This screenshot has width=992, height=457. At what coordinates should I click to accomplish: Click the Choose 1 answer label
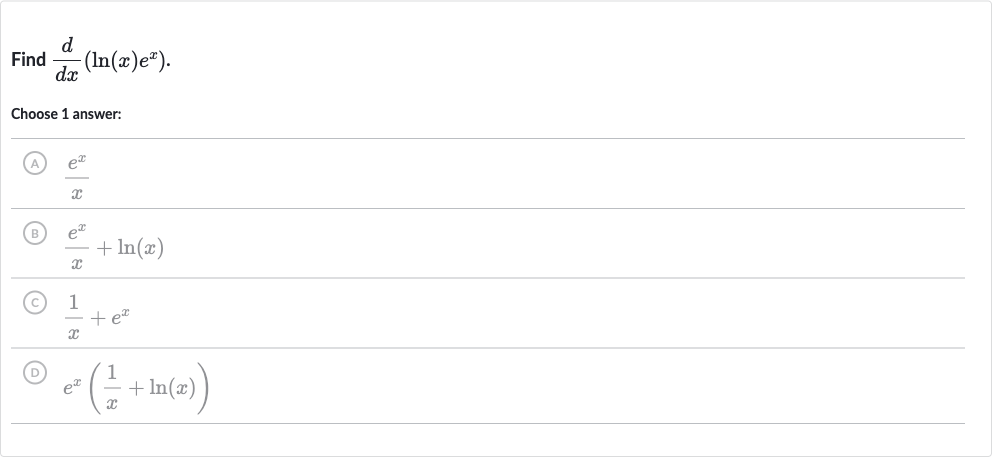66,115
